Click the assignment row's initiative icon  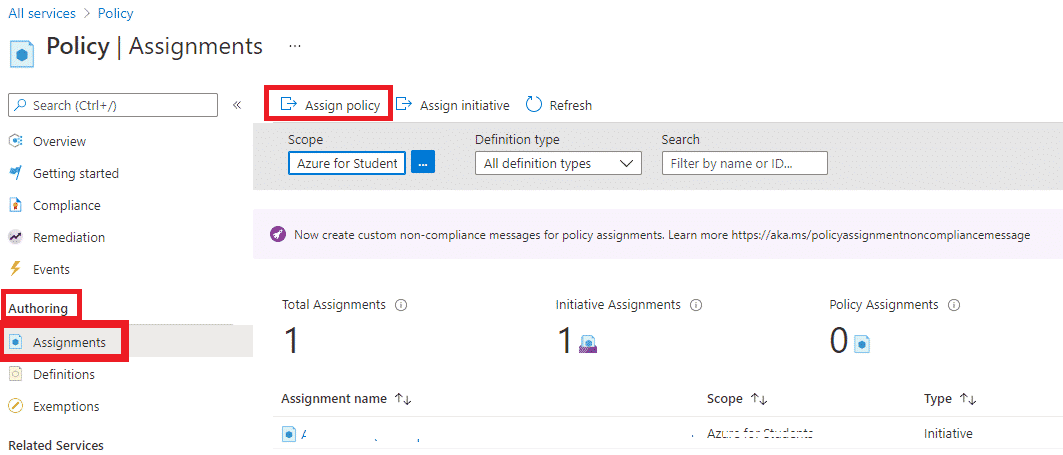(x=289, y=434)
